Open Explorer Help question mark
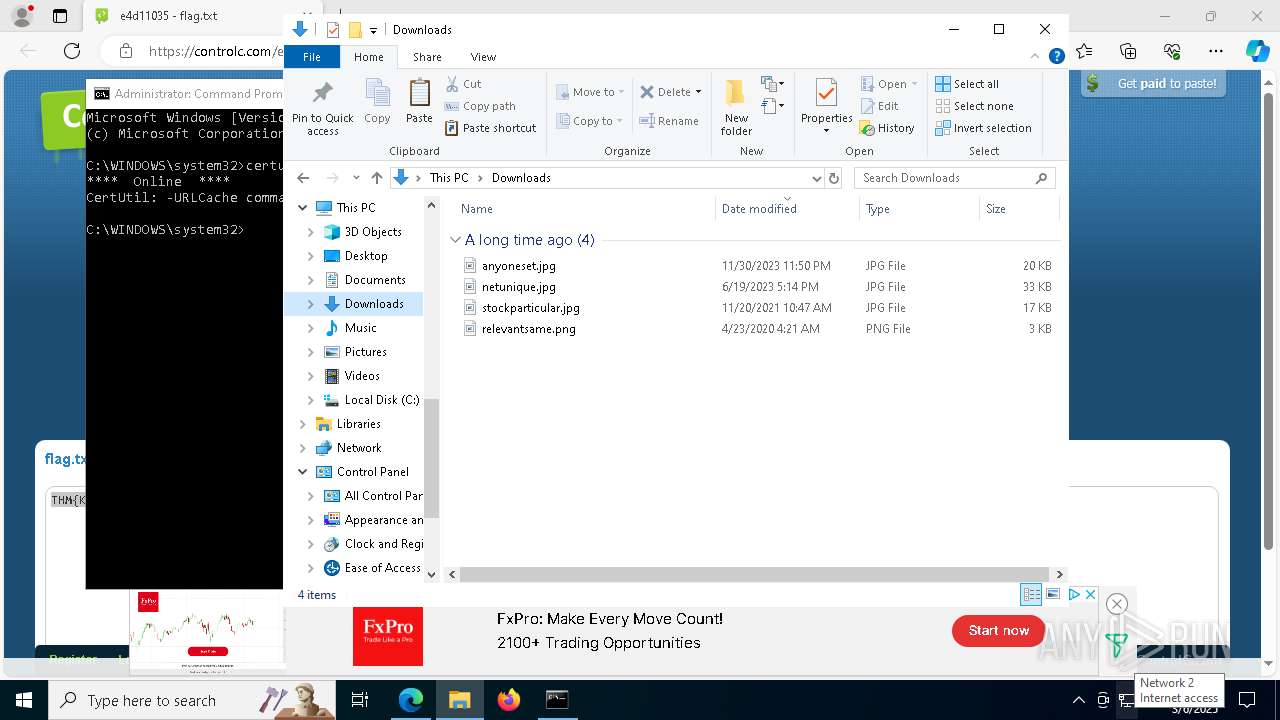 pyautogui.click(x=1056, y=57)
